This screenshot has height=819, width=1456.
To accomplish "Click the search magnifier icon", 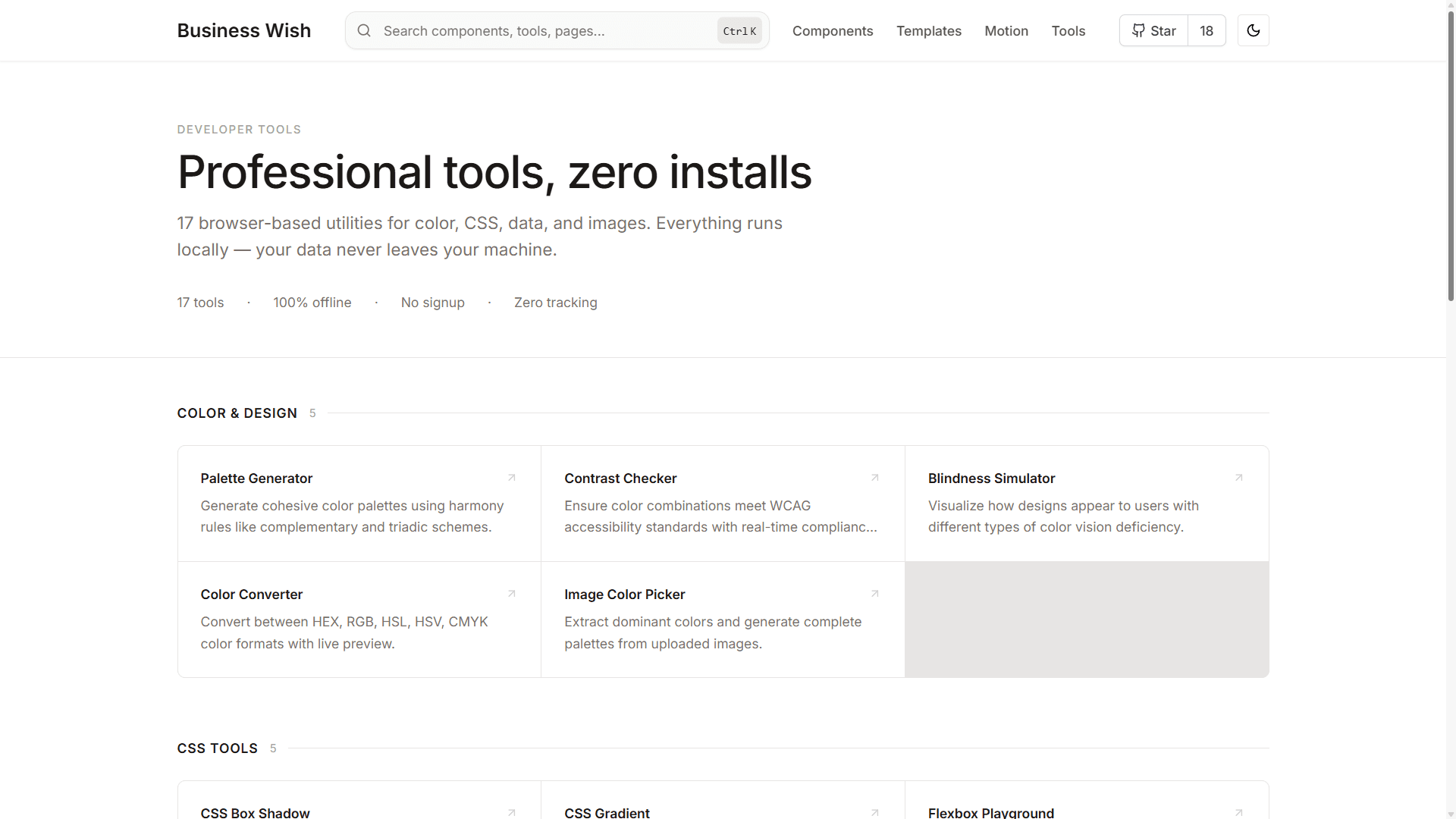I will tap(364, 30).
